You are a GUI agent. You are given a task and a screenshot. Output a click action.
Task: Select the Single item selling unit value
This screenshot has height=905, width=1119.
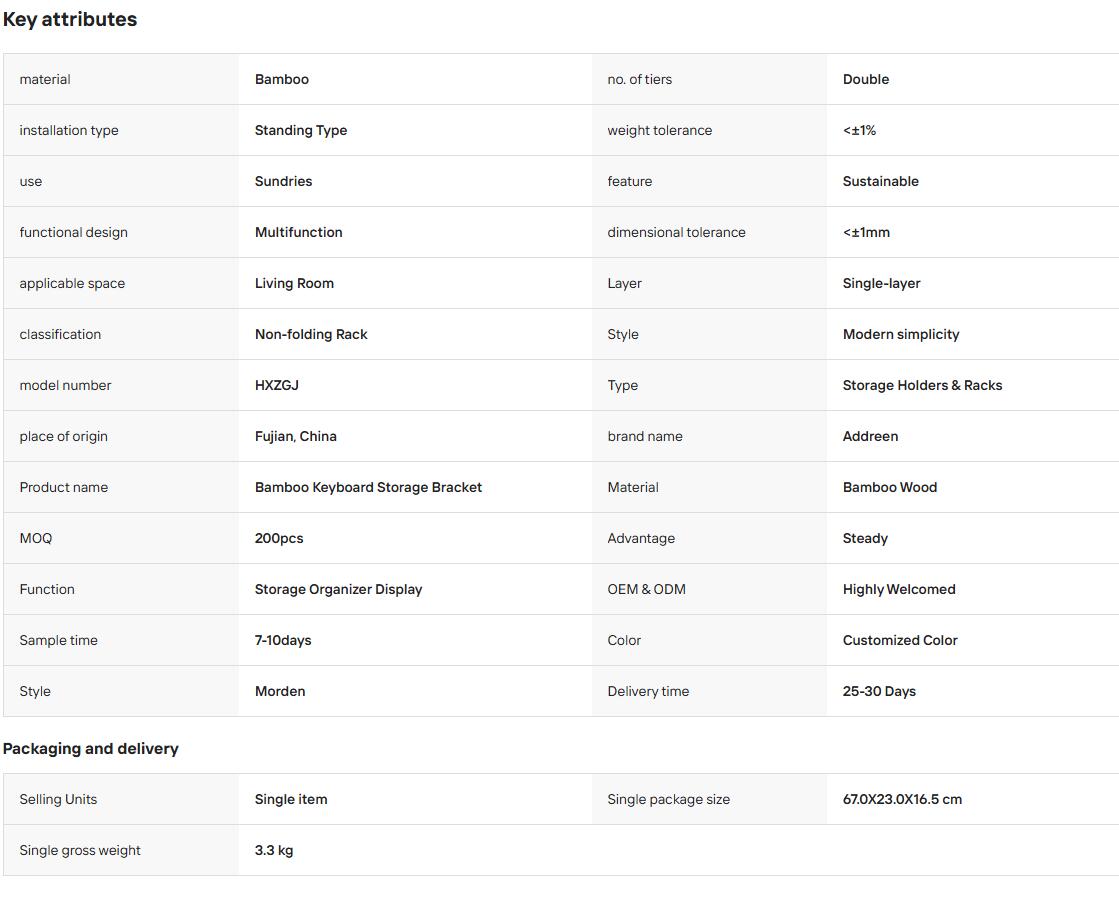pos(291,799)
